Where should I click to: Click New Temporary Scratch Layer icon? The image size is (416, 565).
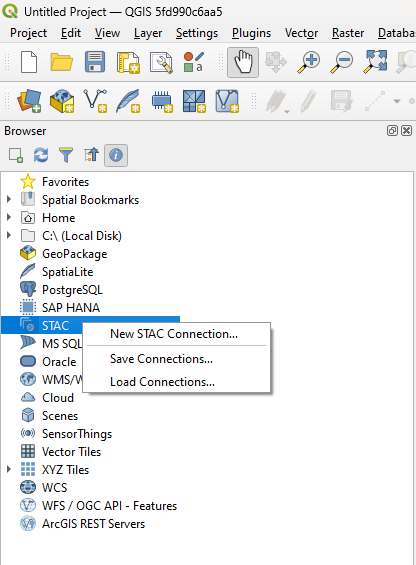pyautogui.click(x=162, y=101)
